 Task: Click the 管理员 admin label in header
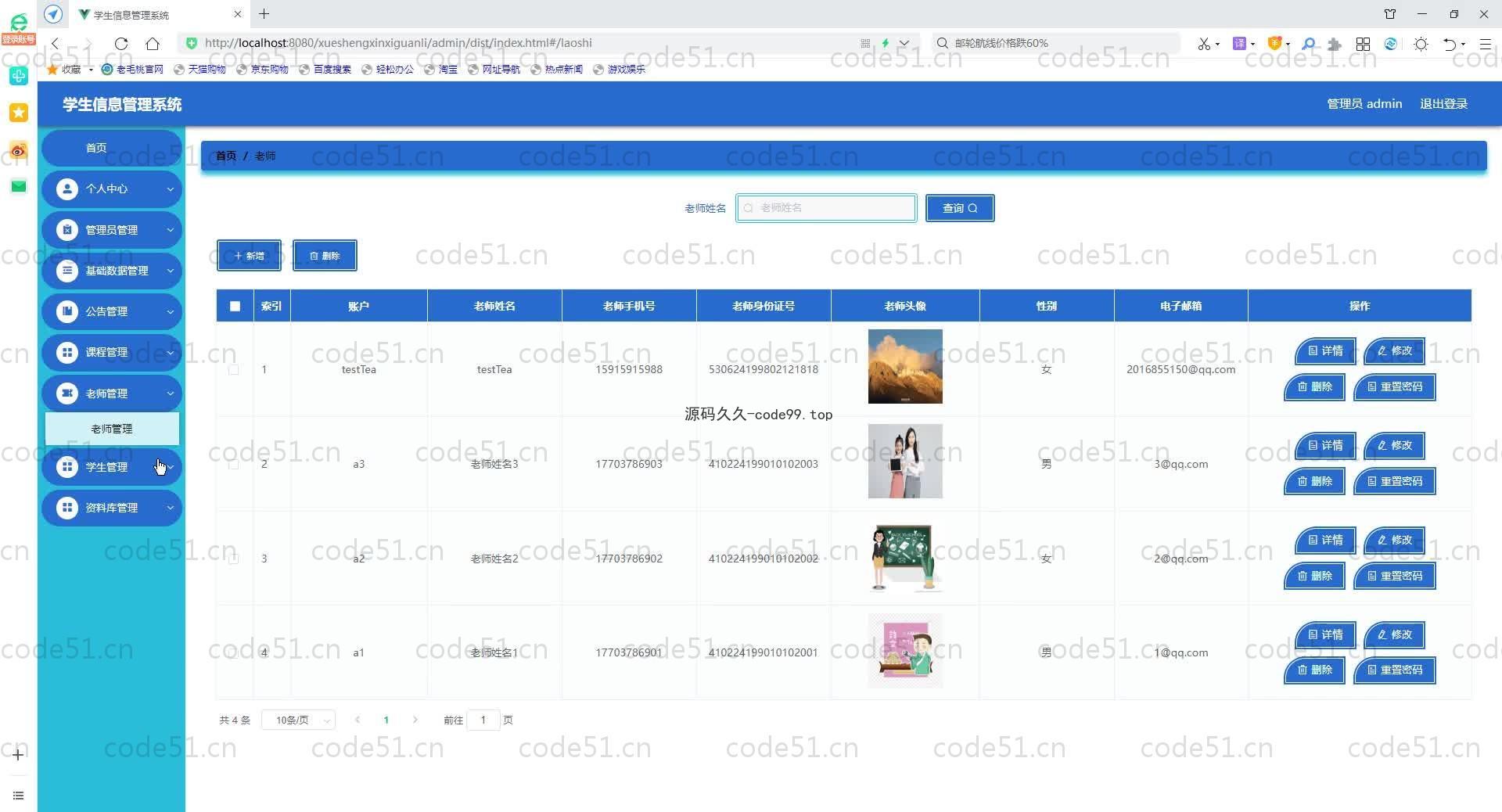coord(1364,104)
